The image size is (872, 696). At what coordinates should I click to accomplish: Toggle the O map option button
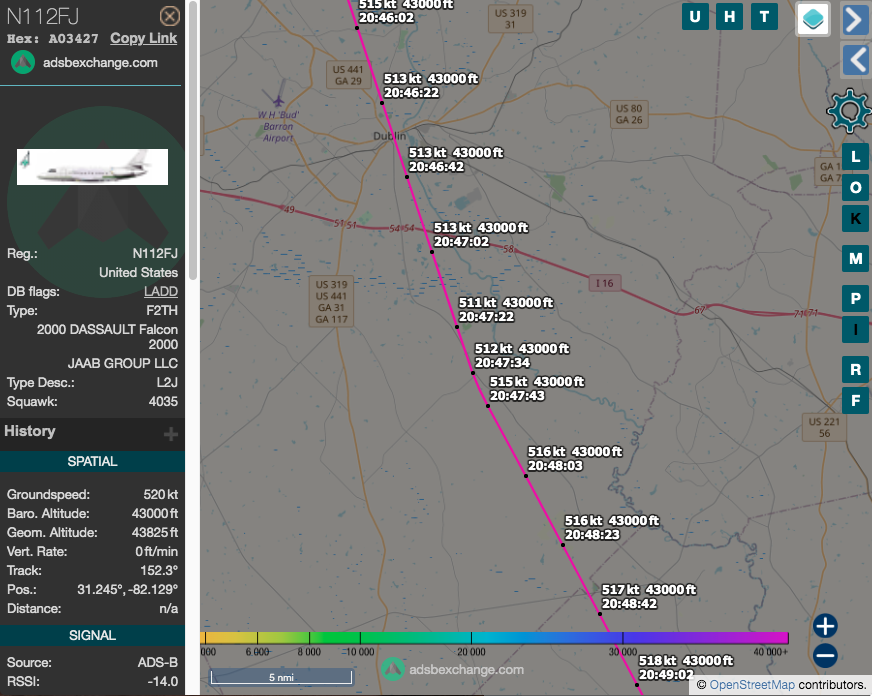[855, 188]
